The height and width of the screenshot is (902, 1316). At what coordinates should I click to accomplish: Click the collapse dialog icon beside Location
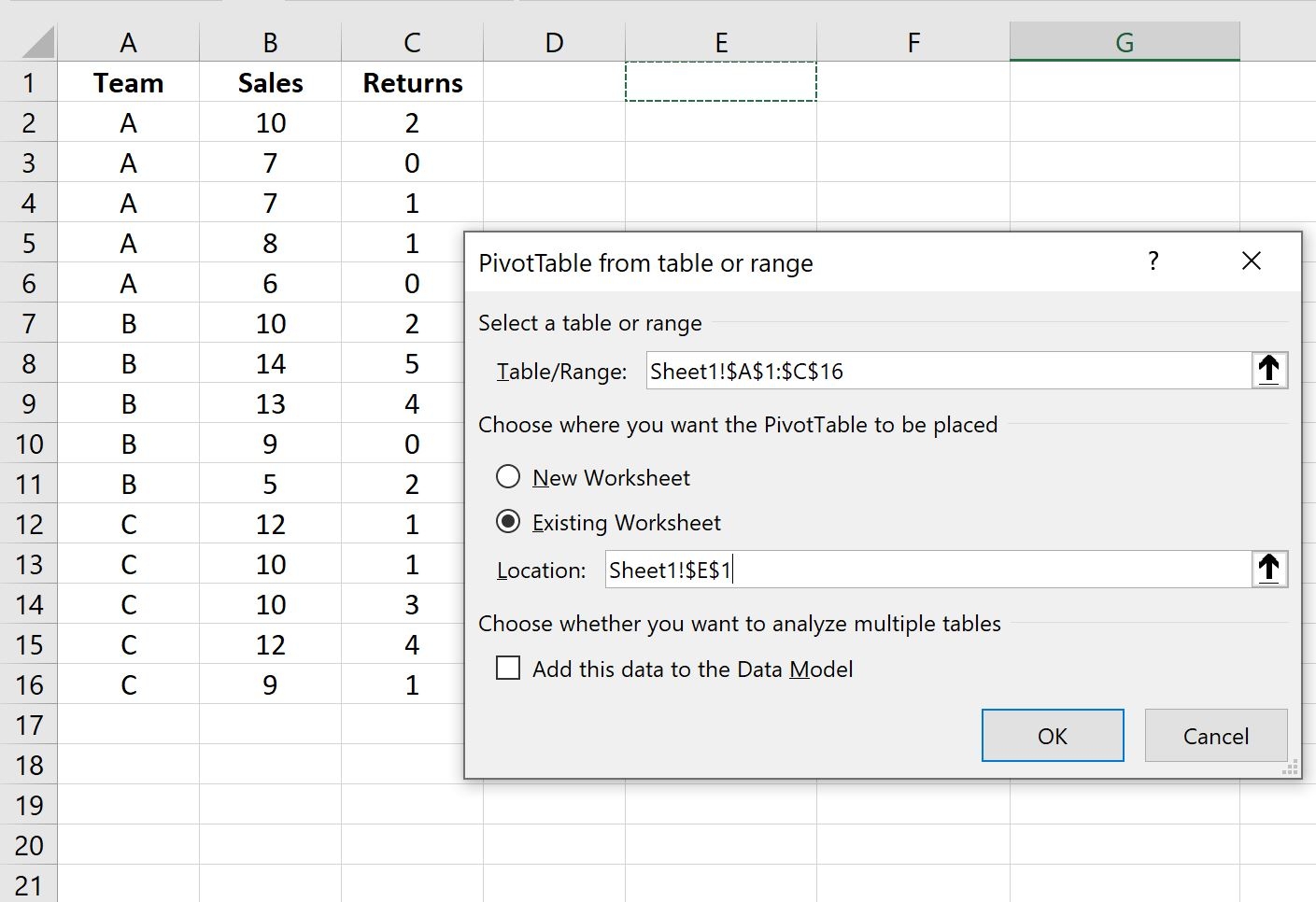1270,569
